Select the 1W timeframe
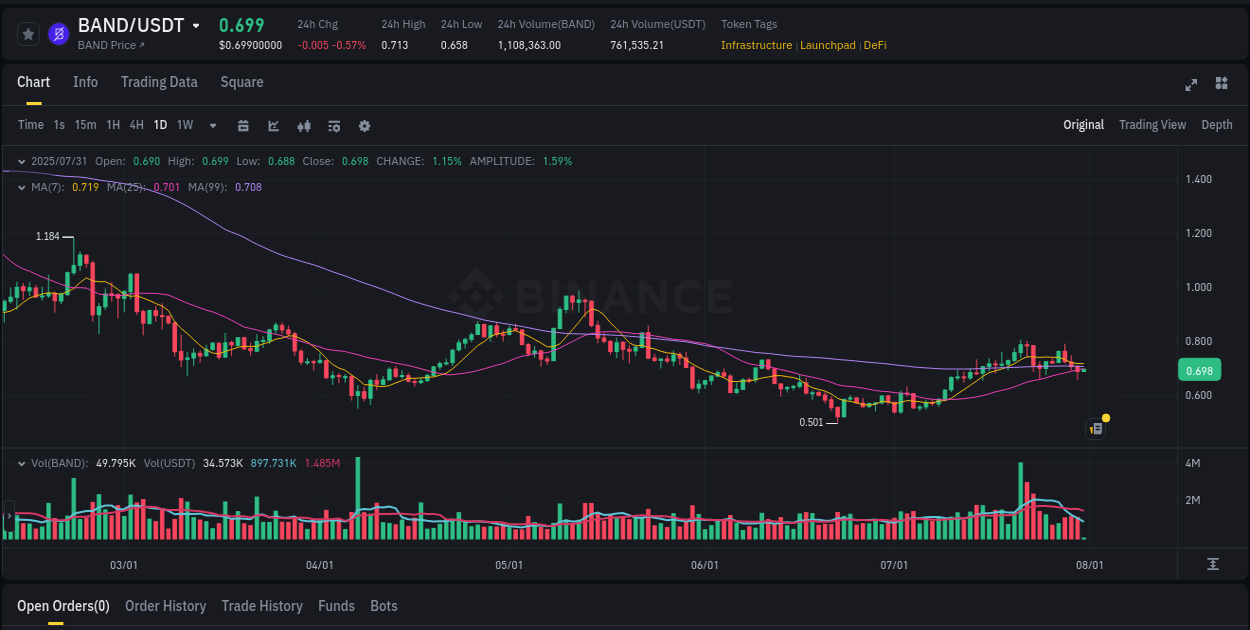 coord(184,125)
